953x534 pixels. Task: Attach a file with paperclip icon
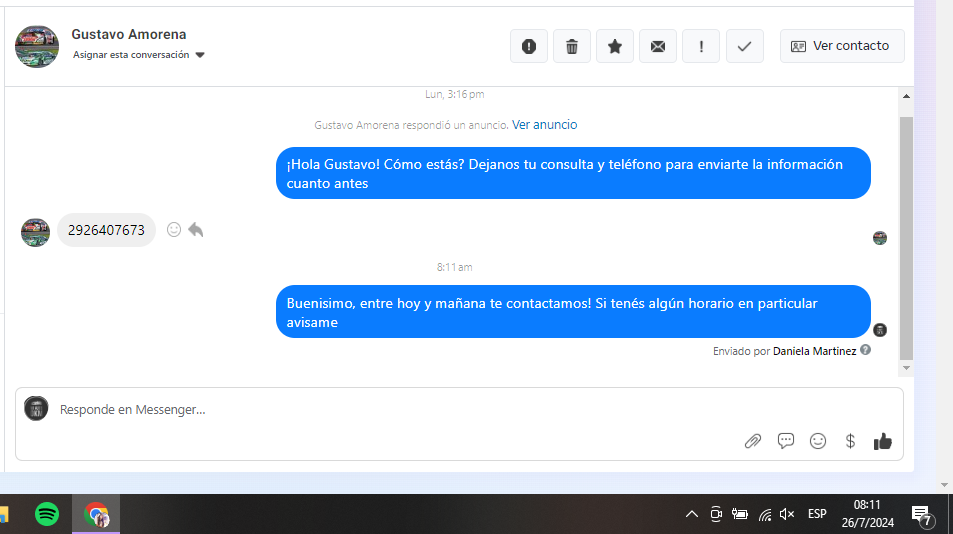753,441
